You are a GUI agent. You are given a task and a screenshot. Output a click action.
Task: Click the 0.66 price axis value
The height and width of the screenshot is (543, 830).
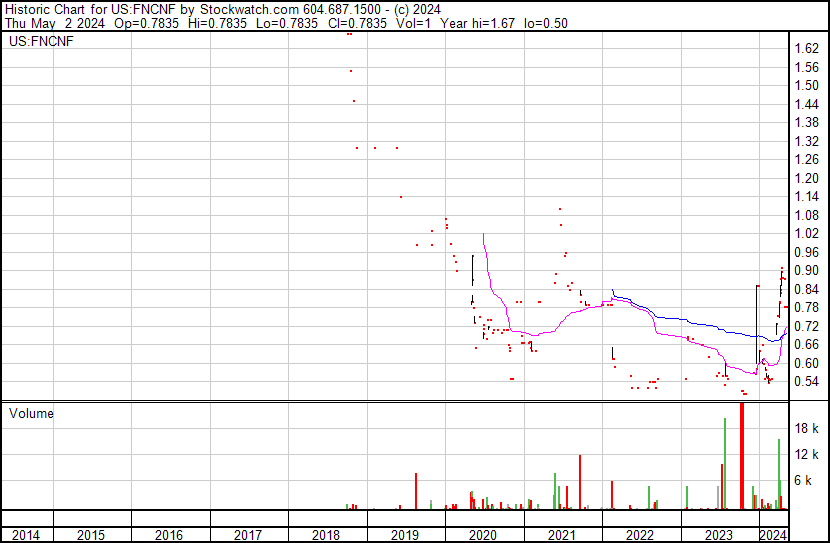[x=807, y=345]
